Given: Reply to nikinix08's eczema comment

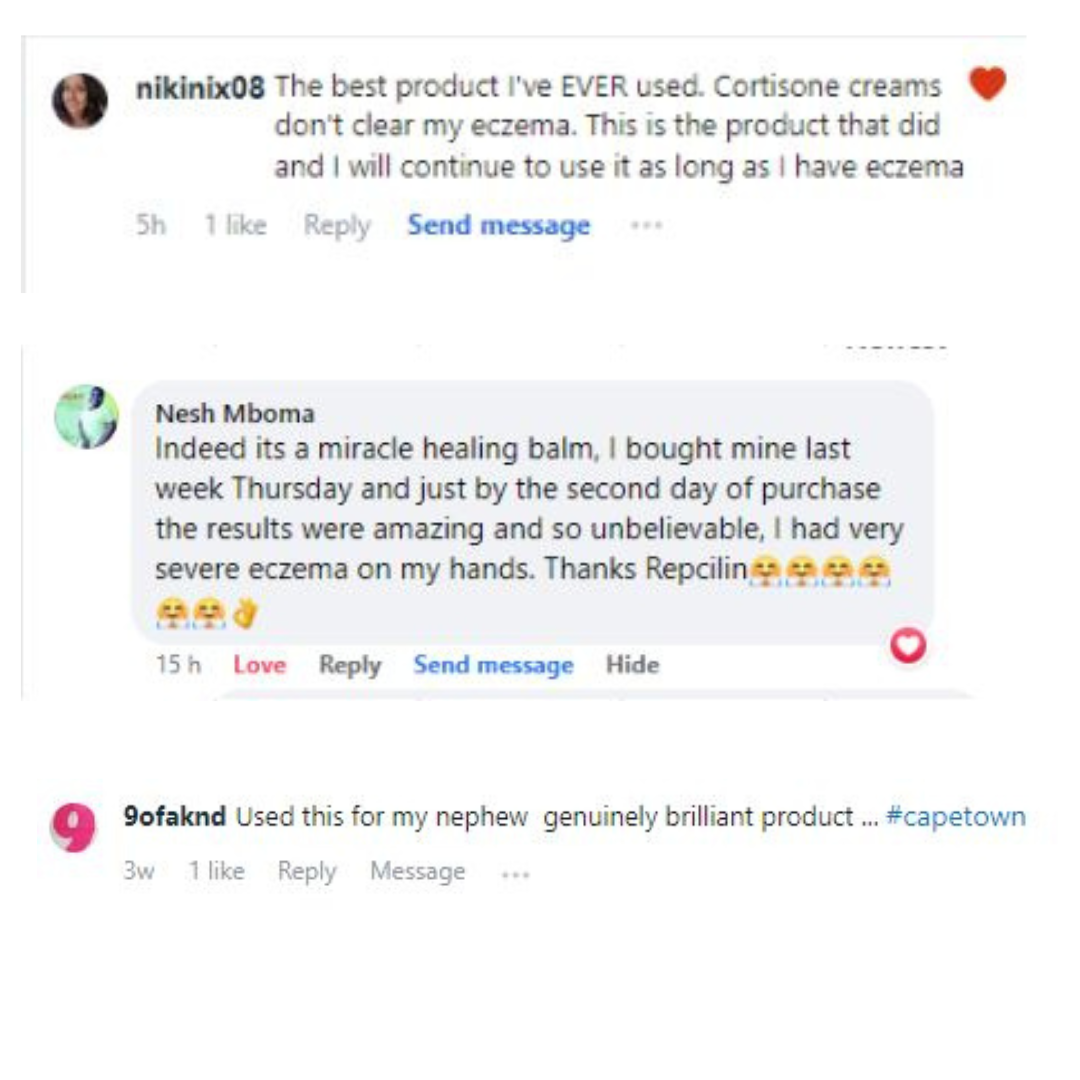Looking at the screenshot, I should 337,226.
